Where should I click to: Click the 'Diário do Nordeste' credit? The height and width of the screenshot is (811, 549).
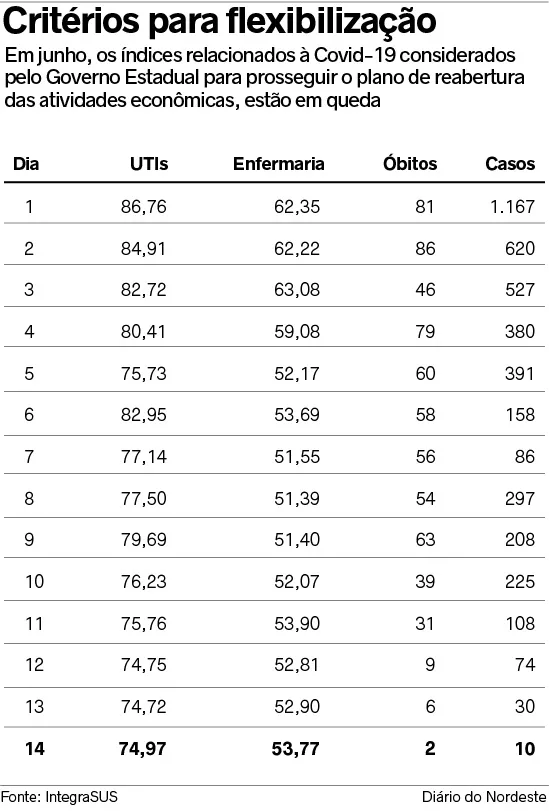(x=484, y=797)
